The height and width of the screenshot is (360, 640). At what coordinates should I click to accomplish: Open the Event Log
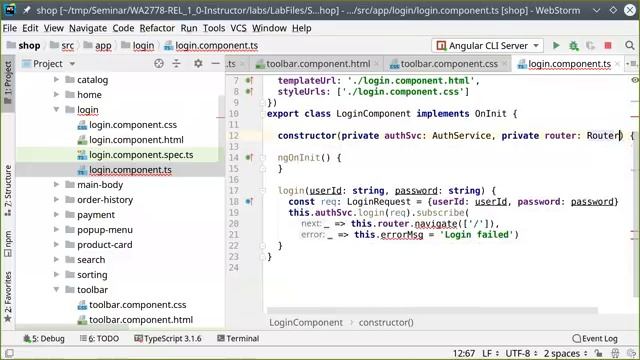595,338
